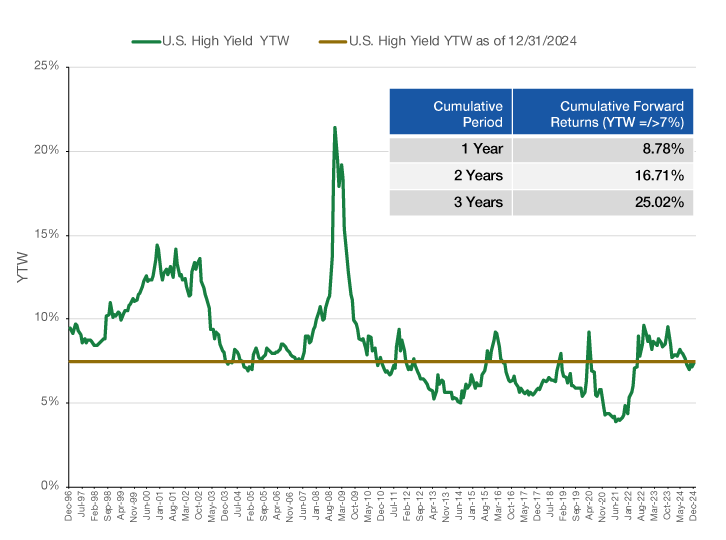Click the 5% y-axis tick label
Image resolution: width=726 pixels, height=540 pixels.
pos(50,402)
